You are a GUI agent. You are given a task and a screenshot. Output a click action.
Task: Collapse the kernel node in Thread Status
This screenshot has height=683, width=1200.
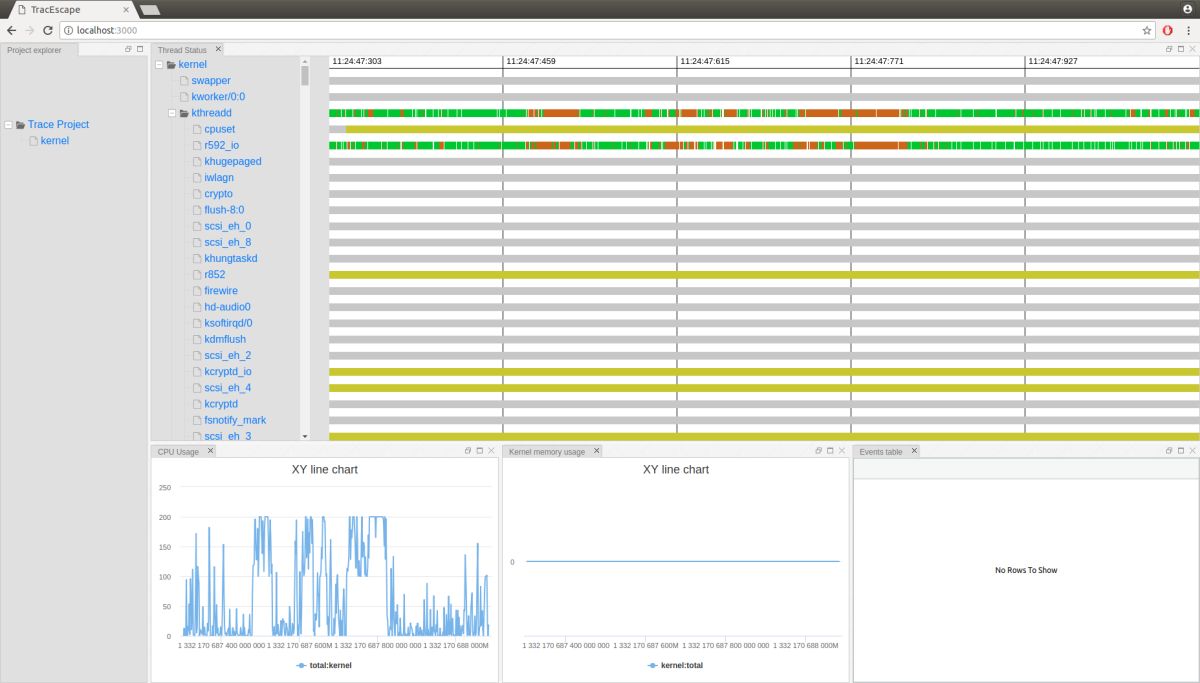coord(159,65)
